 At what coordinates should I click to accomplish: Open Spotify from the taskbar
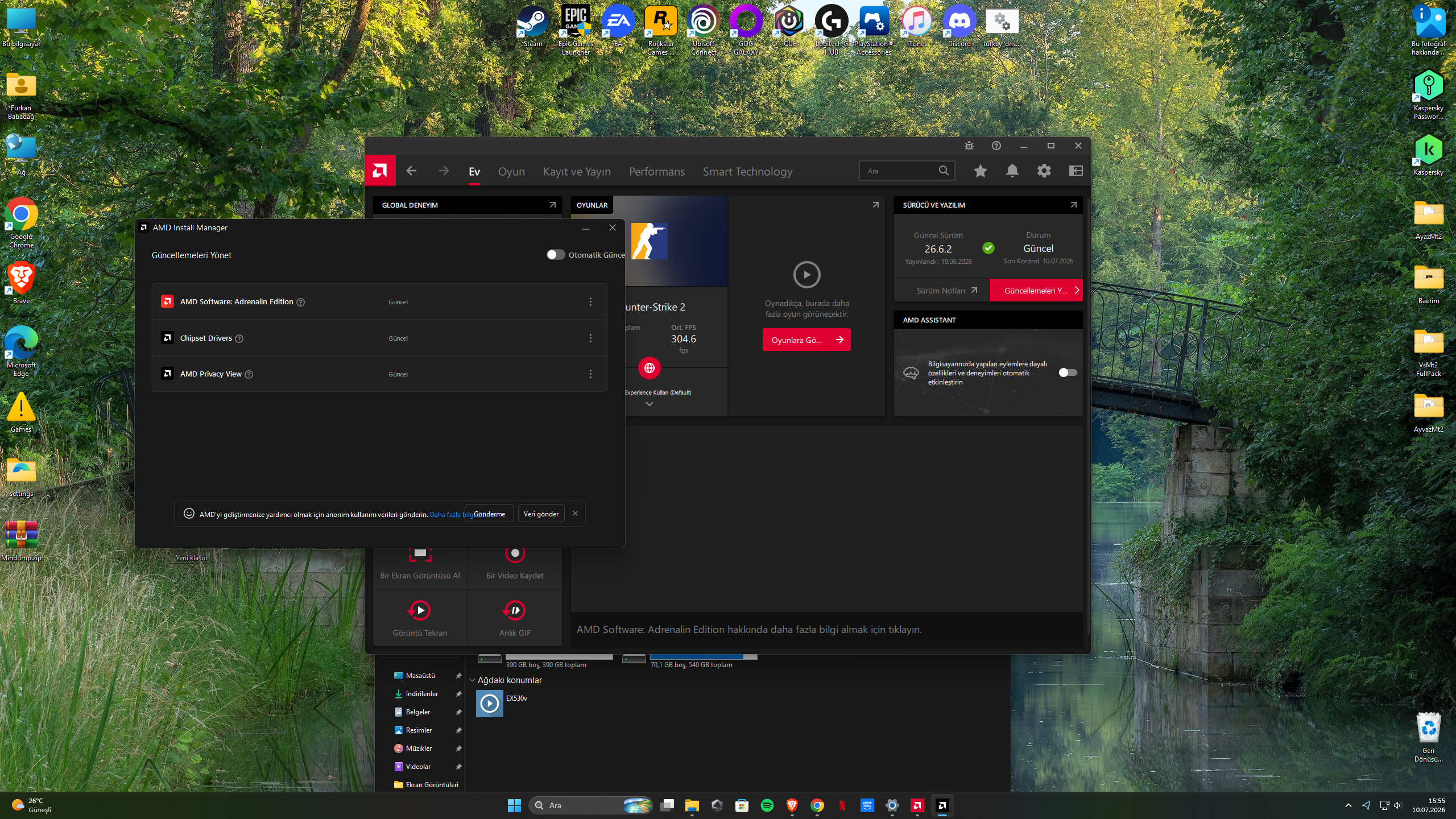[767, 805]
